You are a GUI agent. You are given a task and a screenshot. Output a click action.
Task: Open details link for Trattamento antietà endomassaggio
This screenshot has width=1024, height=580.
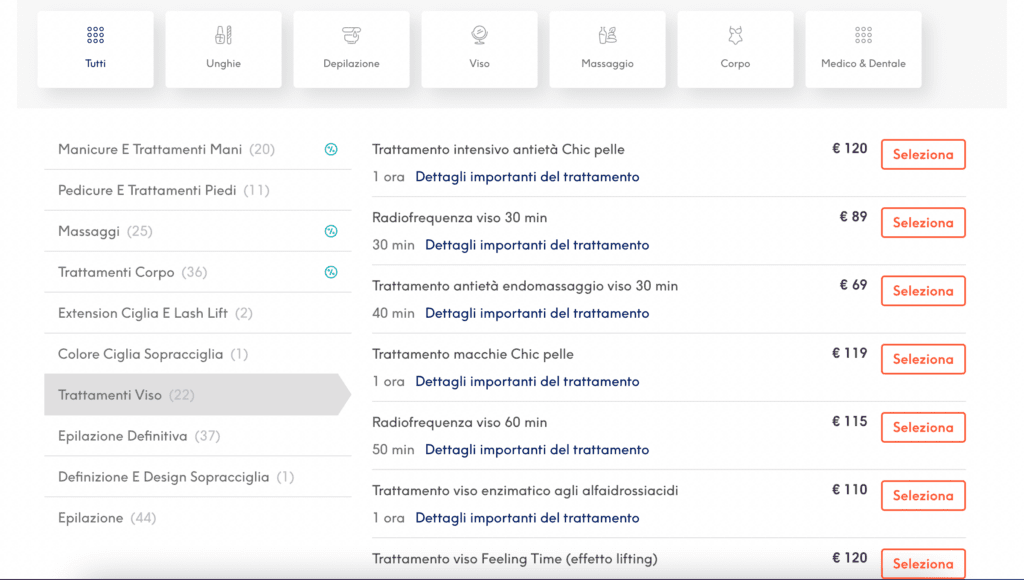pyautogui.click(x=536, y=313)
